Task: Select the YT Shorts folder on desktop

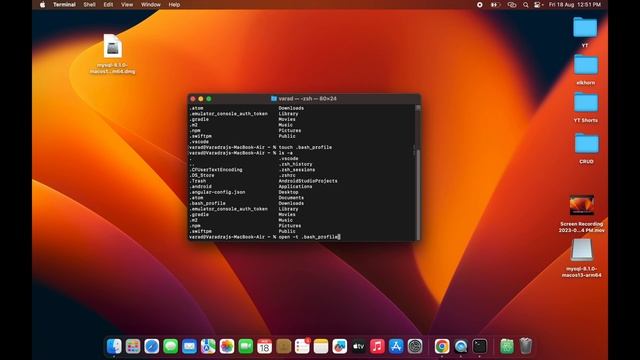Action: [x=586, y=102]
